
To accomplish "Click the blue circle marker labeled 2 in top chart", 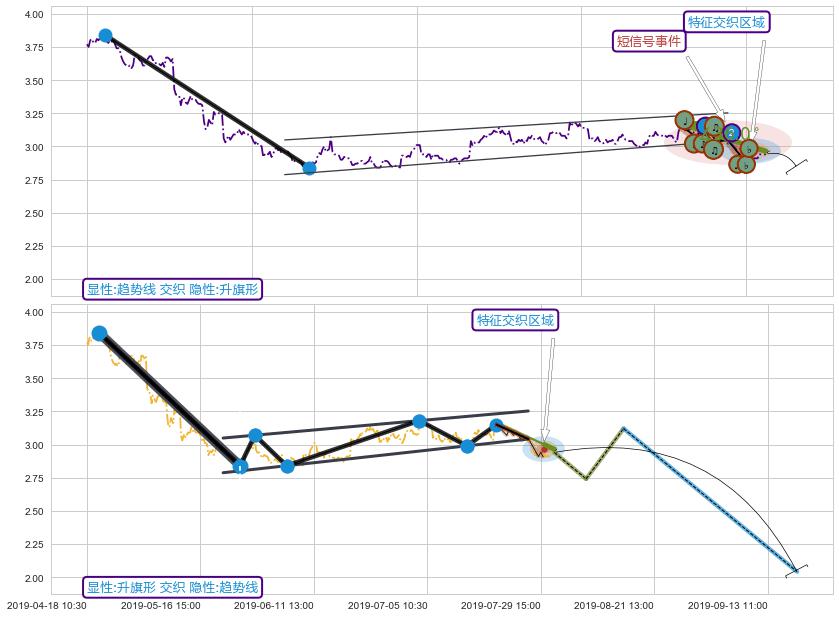I will (732, 132).
